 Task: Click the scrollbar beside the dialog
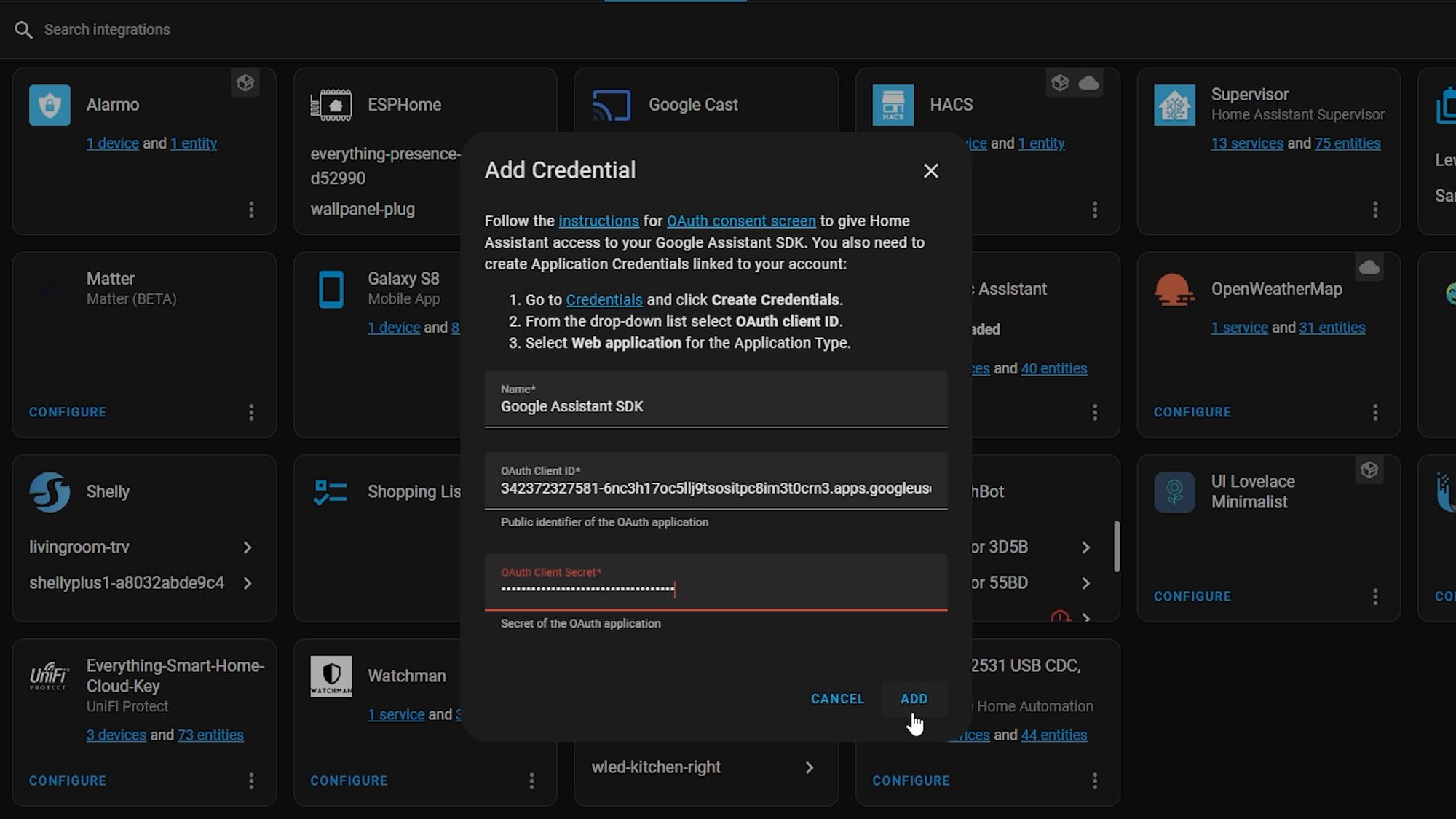pos(1116,546)
